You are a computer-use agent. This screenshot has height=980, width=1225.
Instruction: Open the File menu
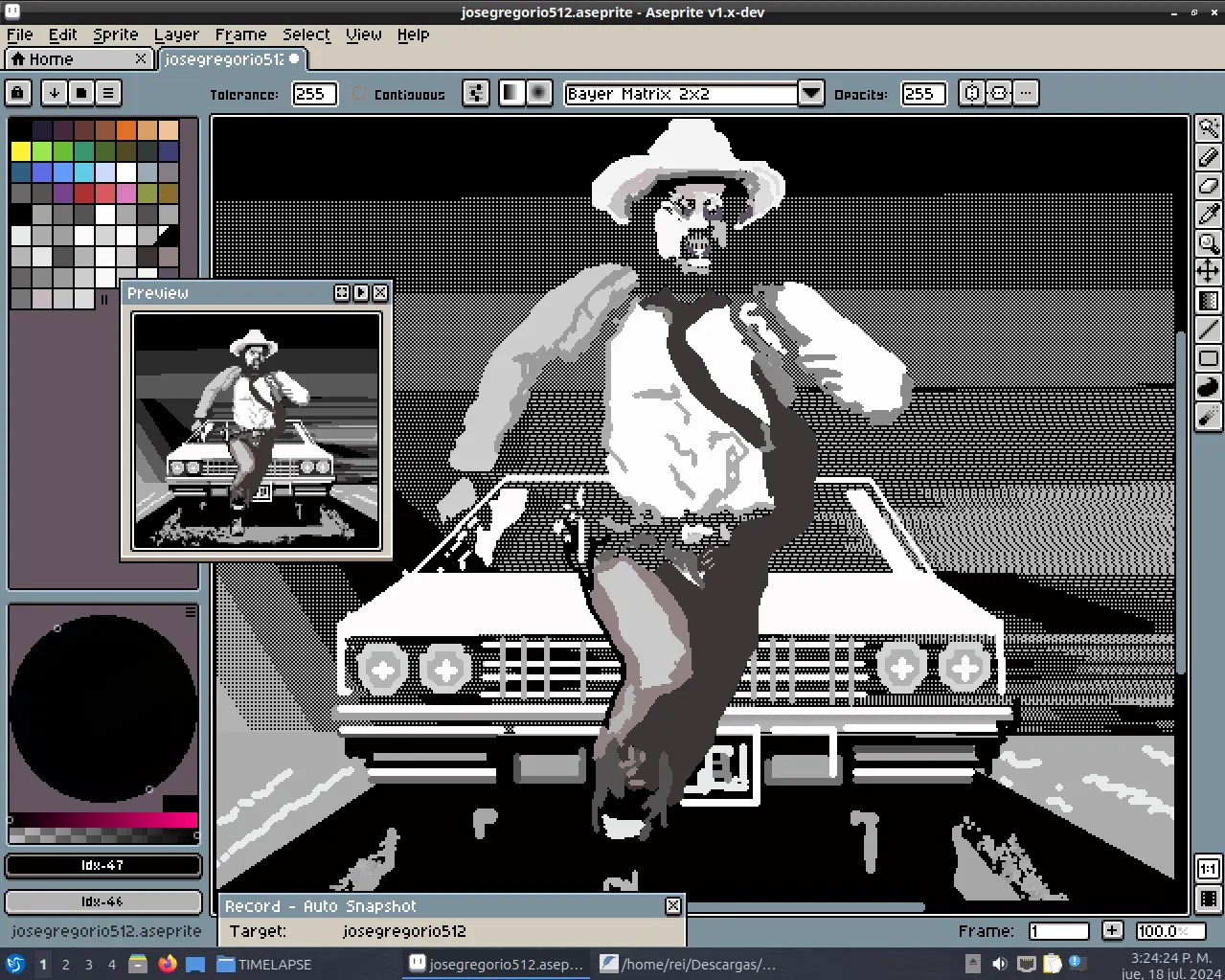[x=20, y=34]
